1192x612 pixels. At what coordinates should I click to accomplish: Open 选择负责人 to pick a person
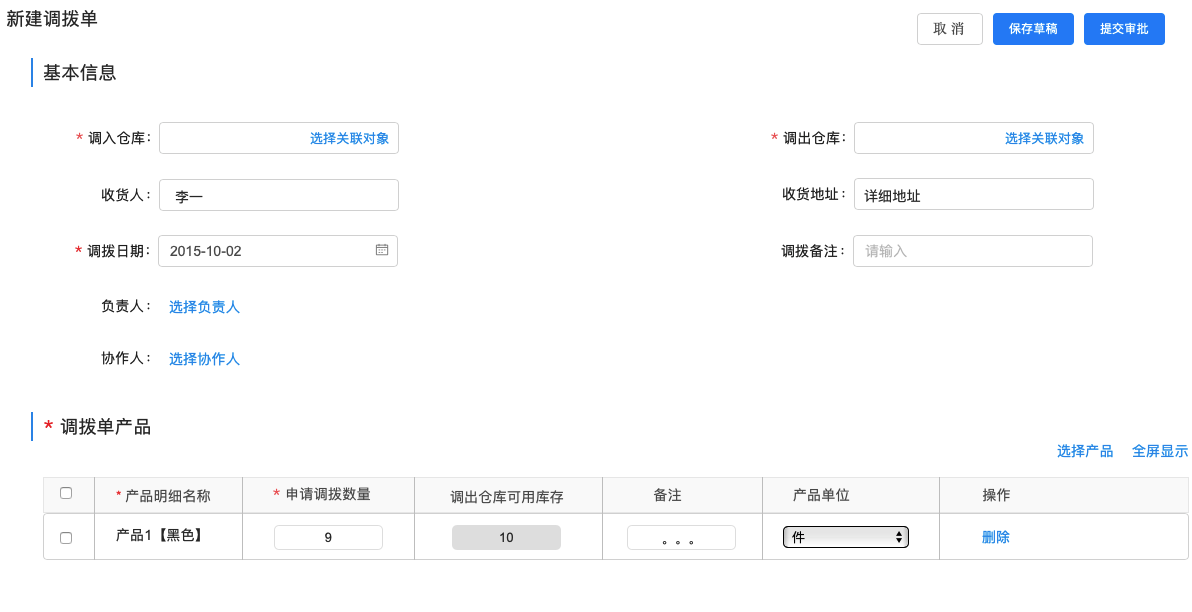(x=204, y=307)
